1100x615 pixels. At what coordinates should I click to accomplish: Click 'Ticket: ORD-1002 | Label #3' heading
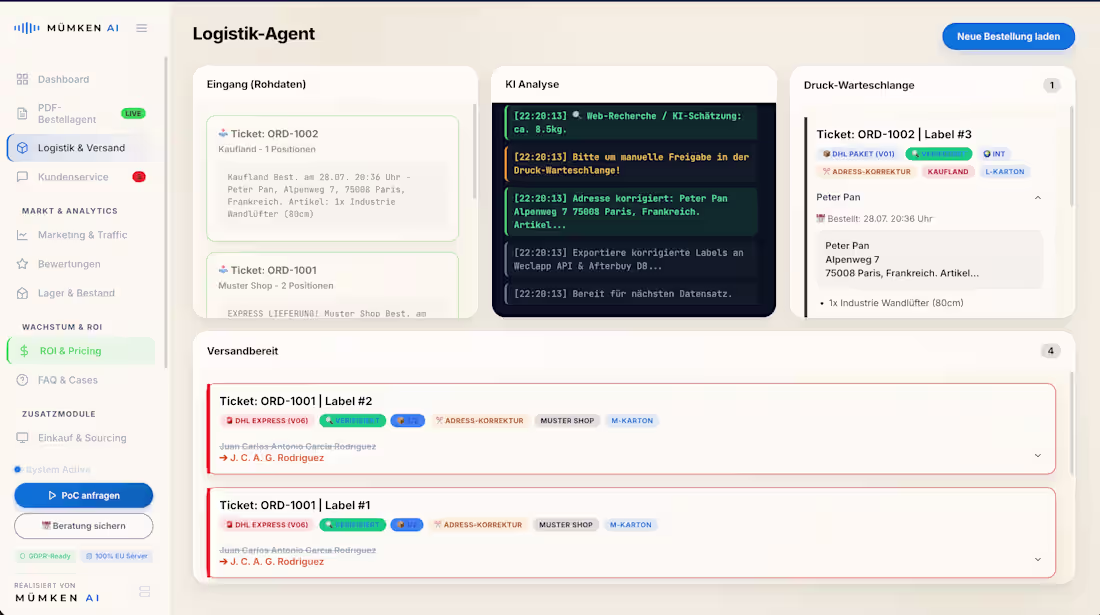coord(894,134)
